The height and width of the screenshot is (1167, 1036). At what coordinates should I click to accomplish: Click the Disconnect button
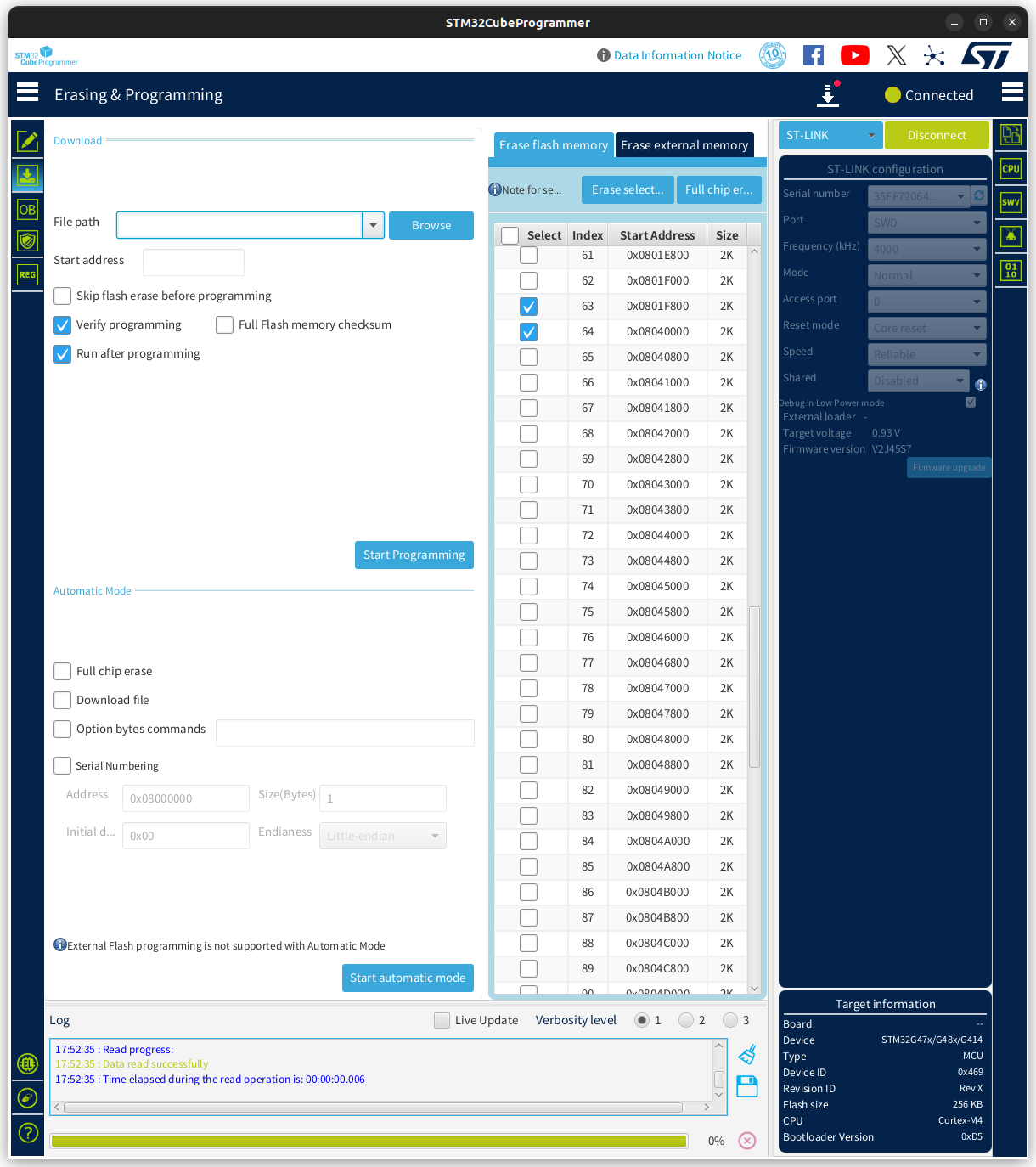937,135
